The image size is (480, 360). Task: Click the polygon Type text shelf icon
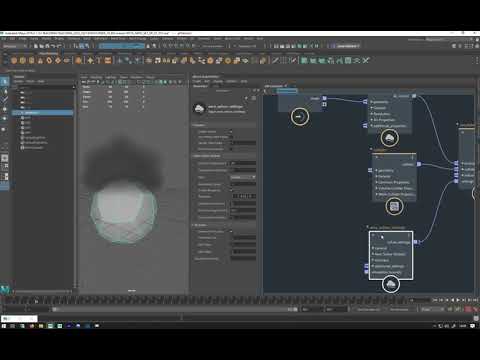[99, 60]
